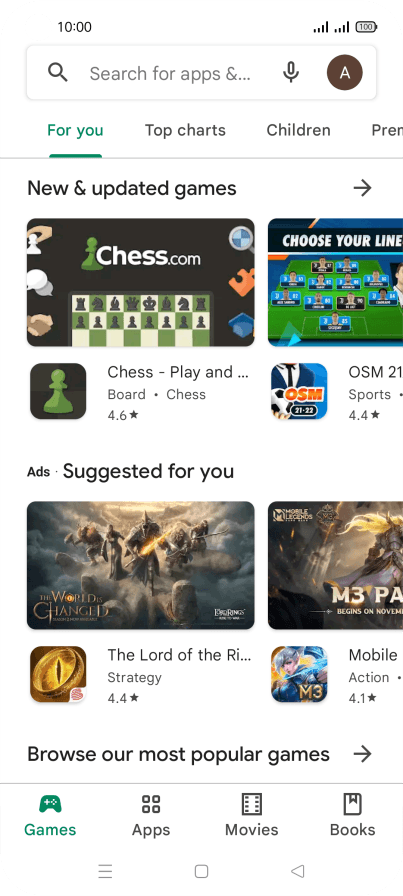The width and height of the screenshot is (403, 896).
Task: Open the Lord of the Rings app icon
Action: pos(58,674)
